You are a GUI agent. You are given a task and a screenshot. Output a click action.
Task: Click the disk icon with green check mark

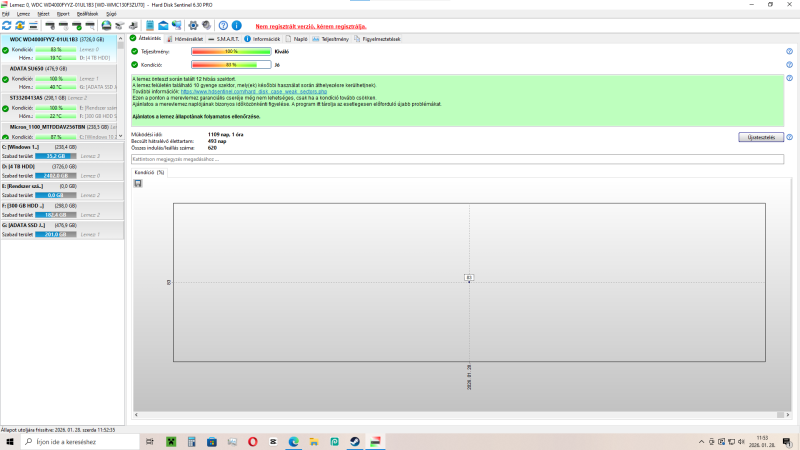tap(77, 26)
